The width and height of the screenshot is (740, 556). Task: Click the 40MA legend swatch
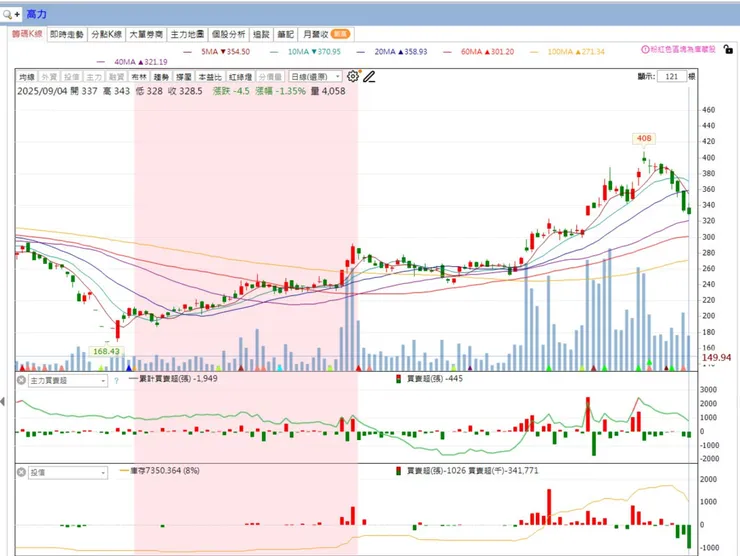(101, 62)
